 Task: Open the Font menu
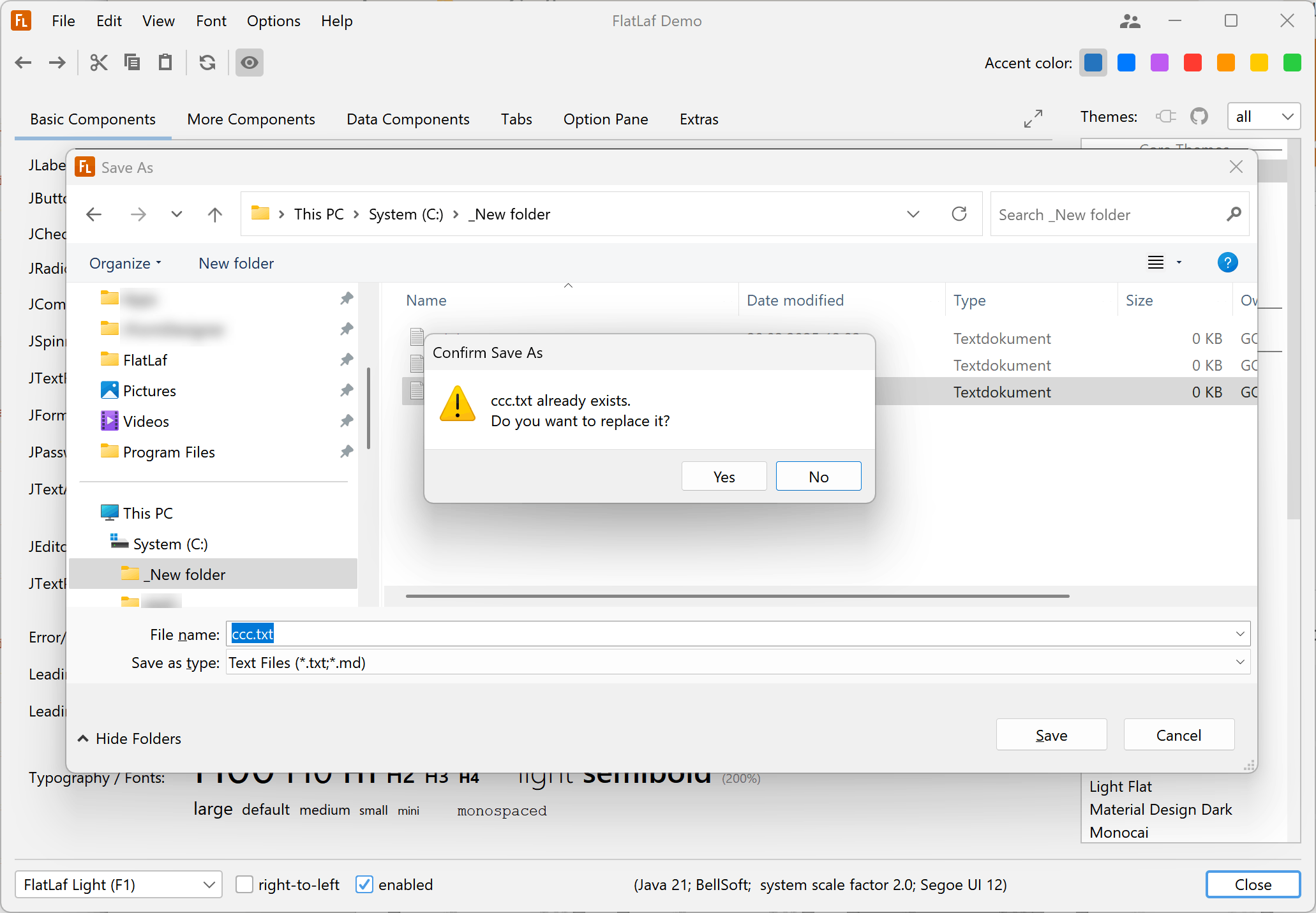pyautogui.click(x=211, y=21)
